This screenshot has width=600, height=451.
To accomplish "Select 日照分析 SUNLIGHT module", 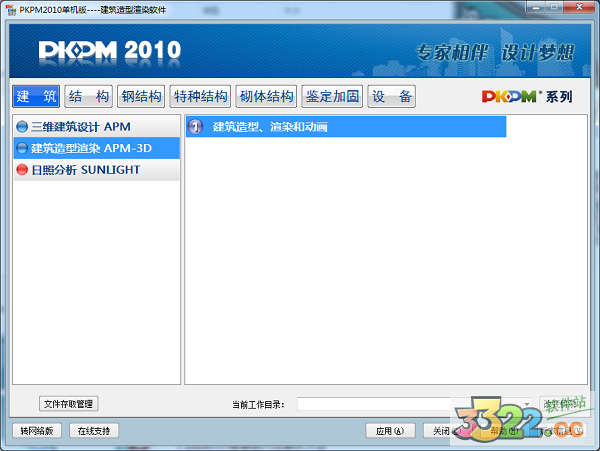I will tap(97, 169).
